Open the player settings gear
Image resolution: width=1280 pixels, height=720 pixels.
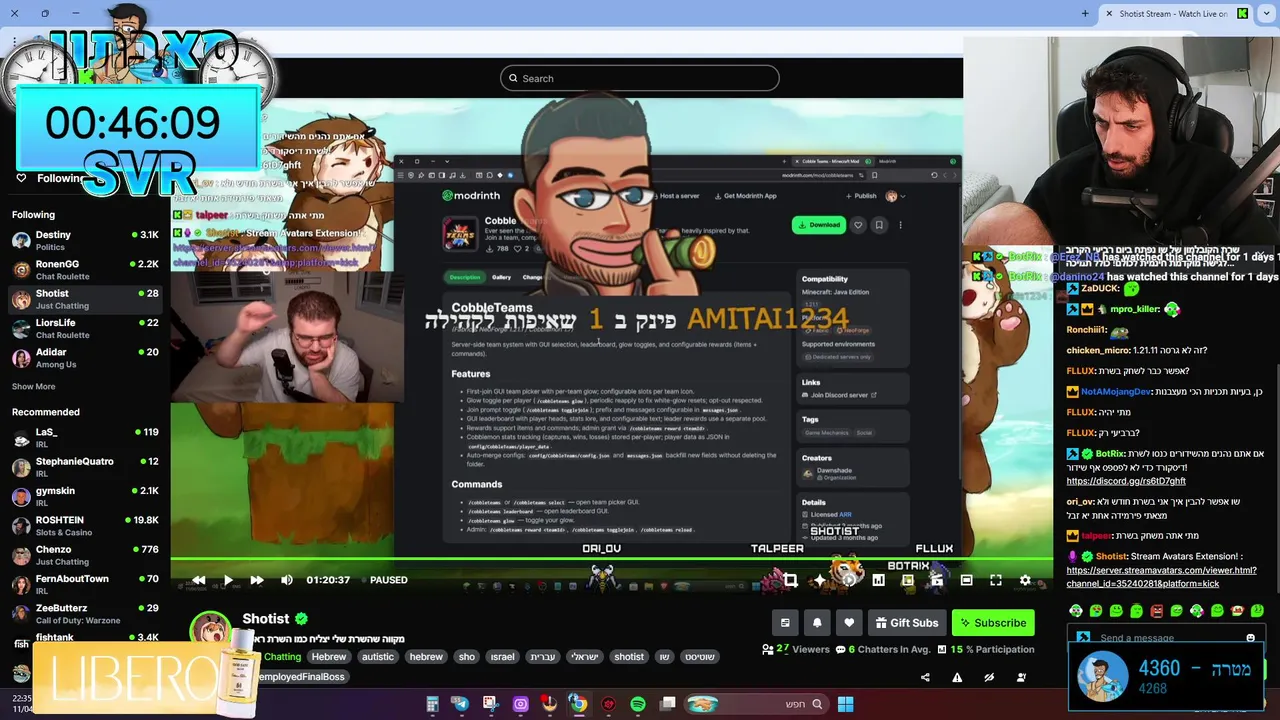(x=1025, y=580)
